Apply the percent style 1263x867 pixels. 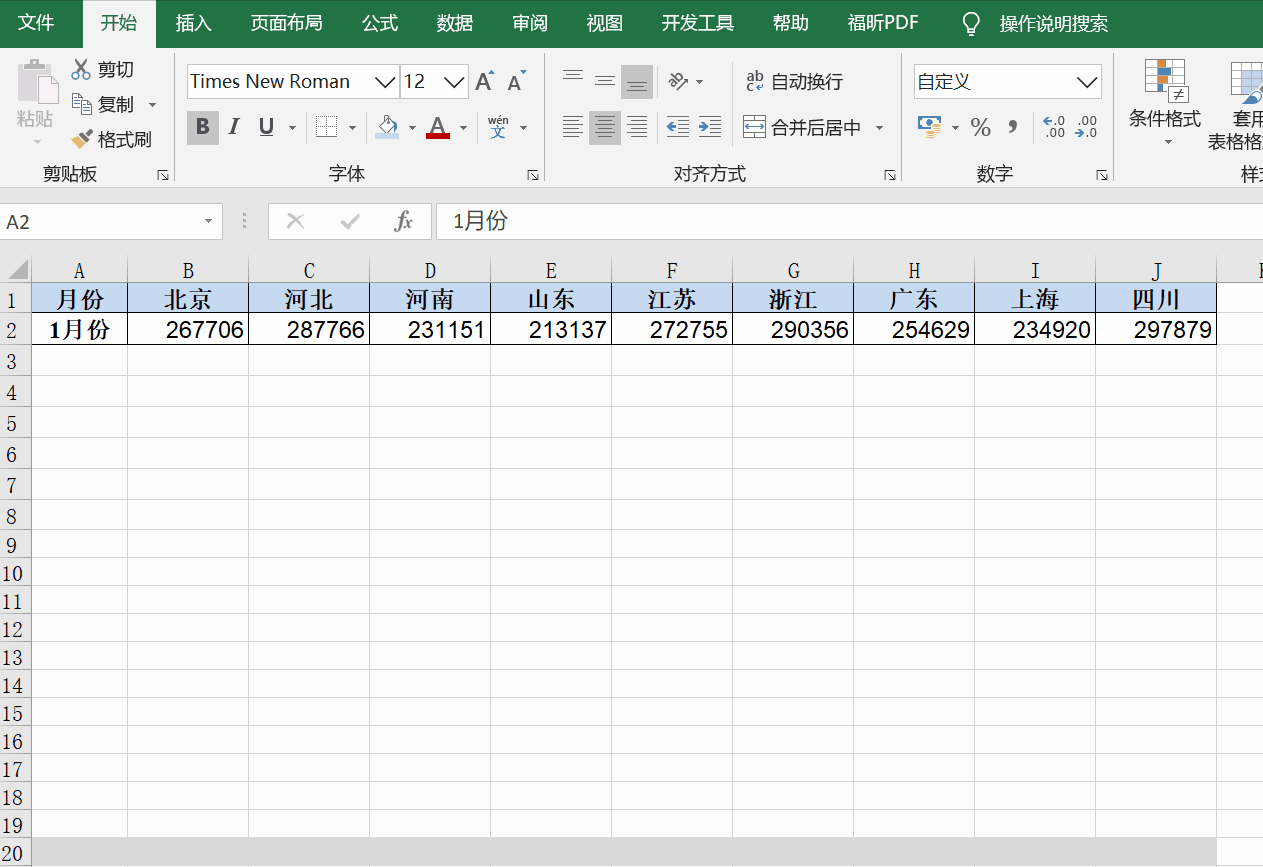coord(981,127)
